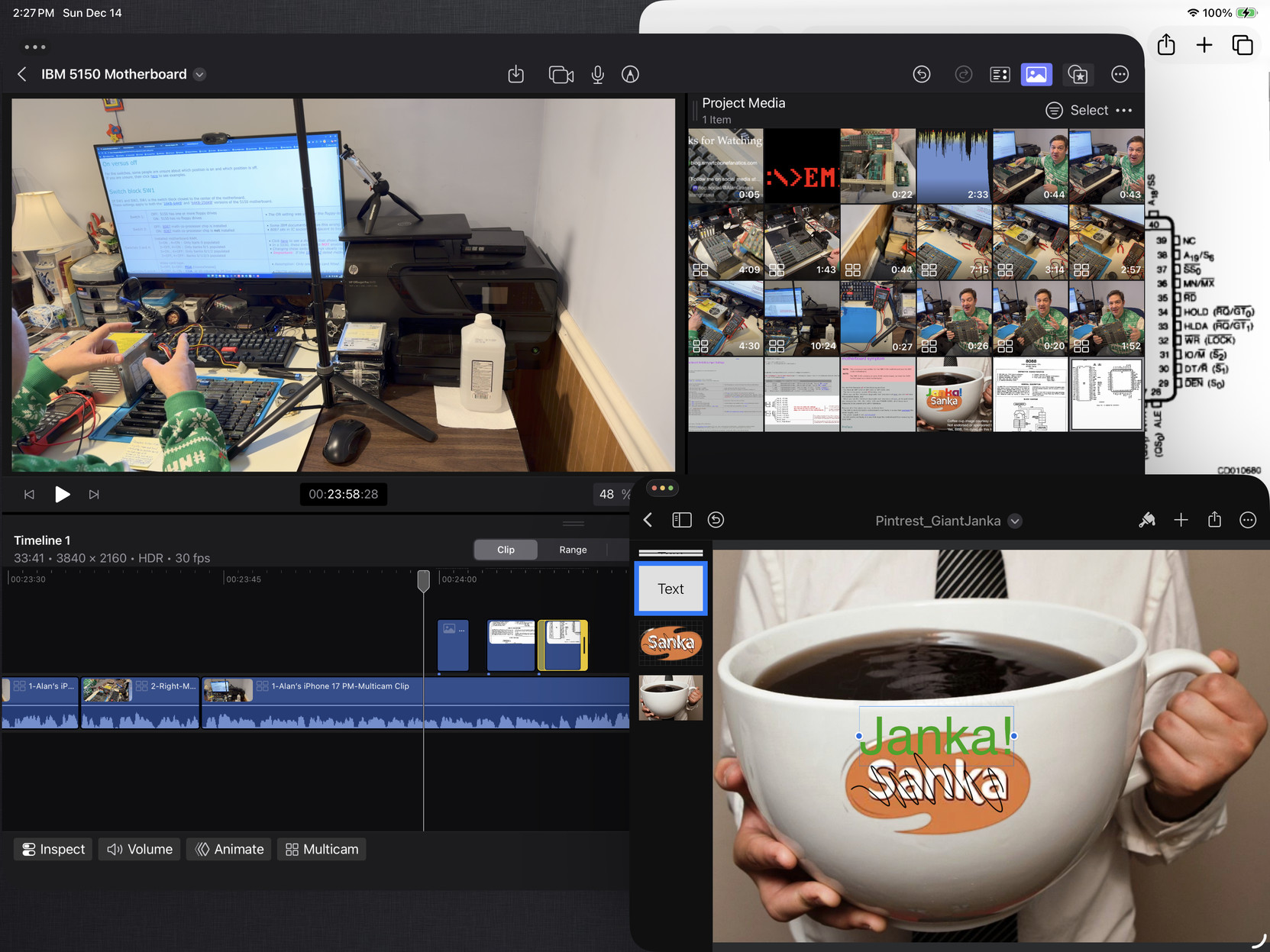Tap the Wi-Fi icon in the status bar

click(x=1192, y=13)
